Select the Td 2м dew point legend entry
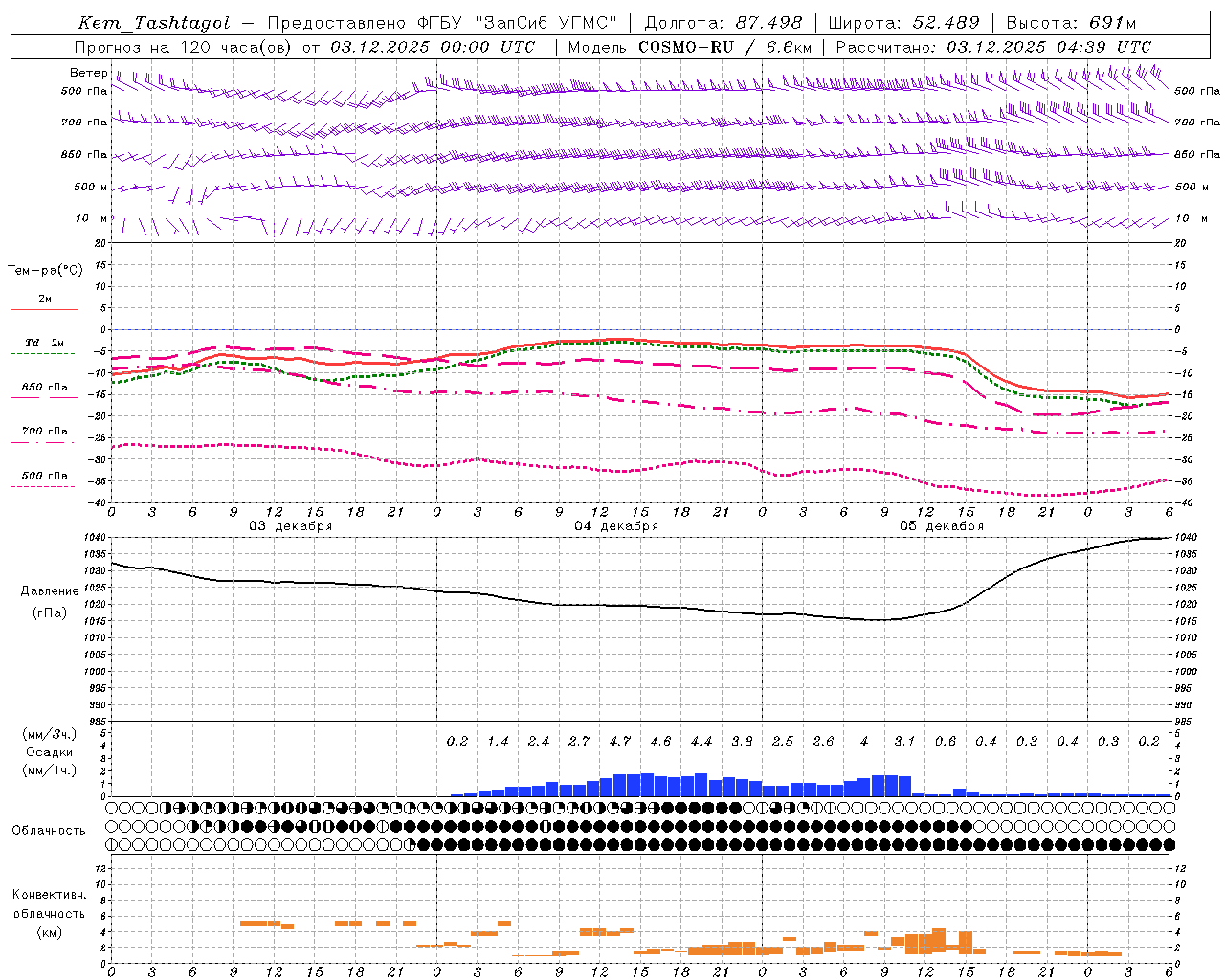The width and height of the screenshot is (1225, 980). click(45, 343)
